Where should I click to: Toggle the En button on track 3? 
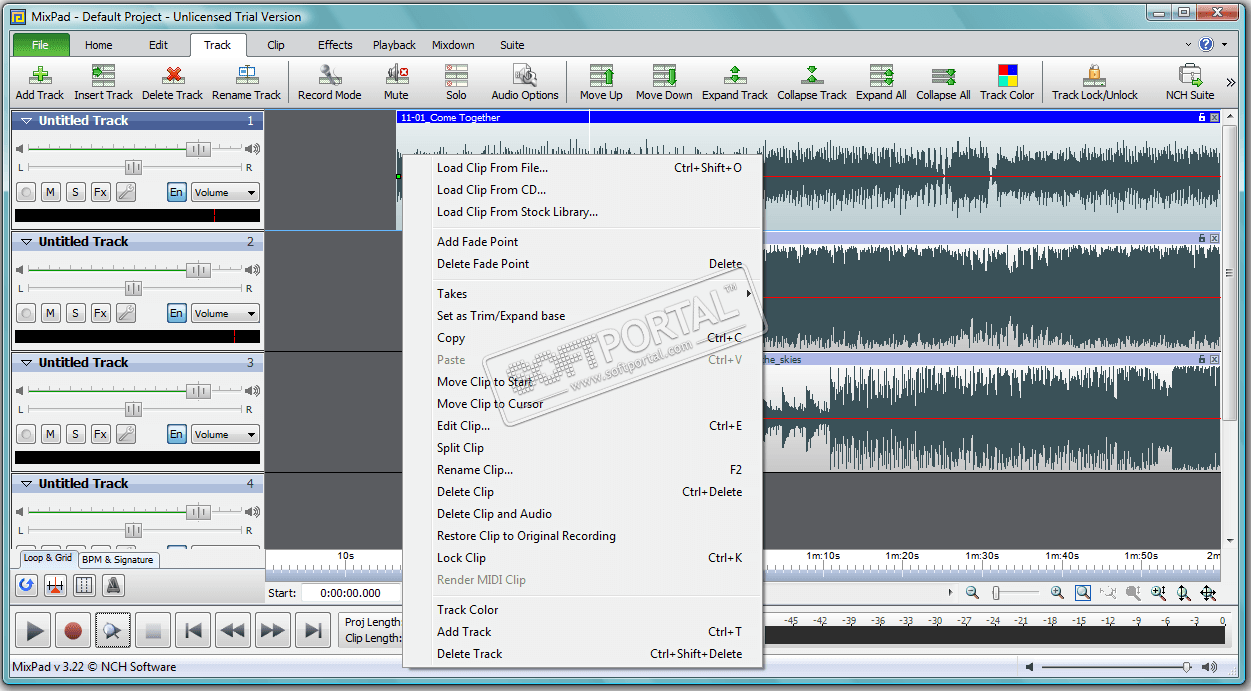176,434
